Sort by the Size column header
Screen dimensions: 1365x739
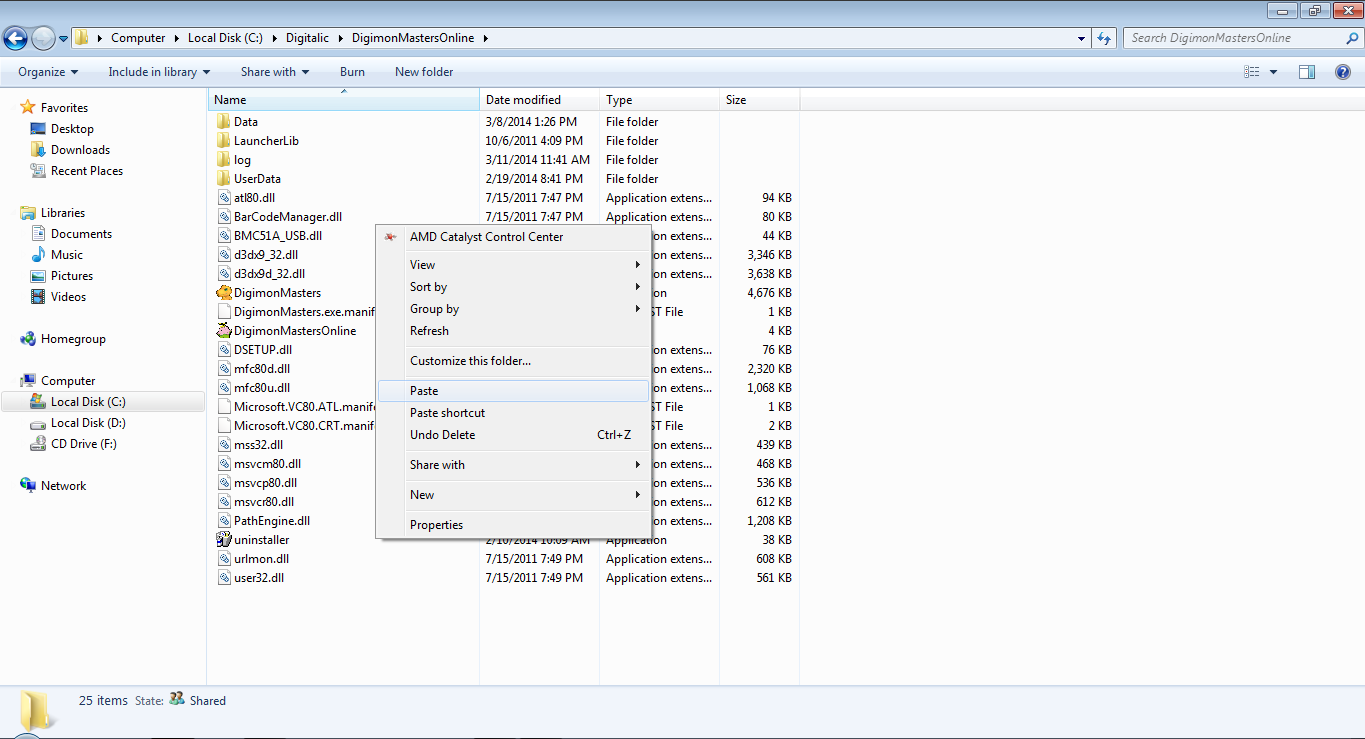pyautogui.click(x=760, y=100)
